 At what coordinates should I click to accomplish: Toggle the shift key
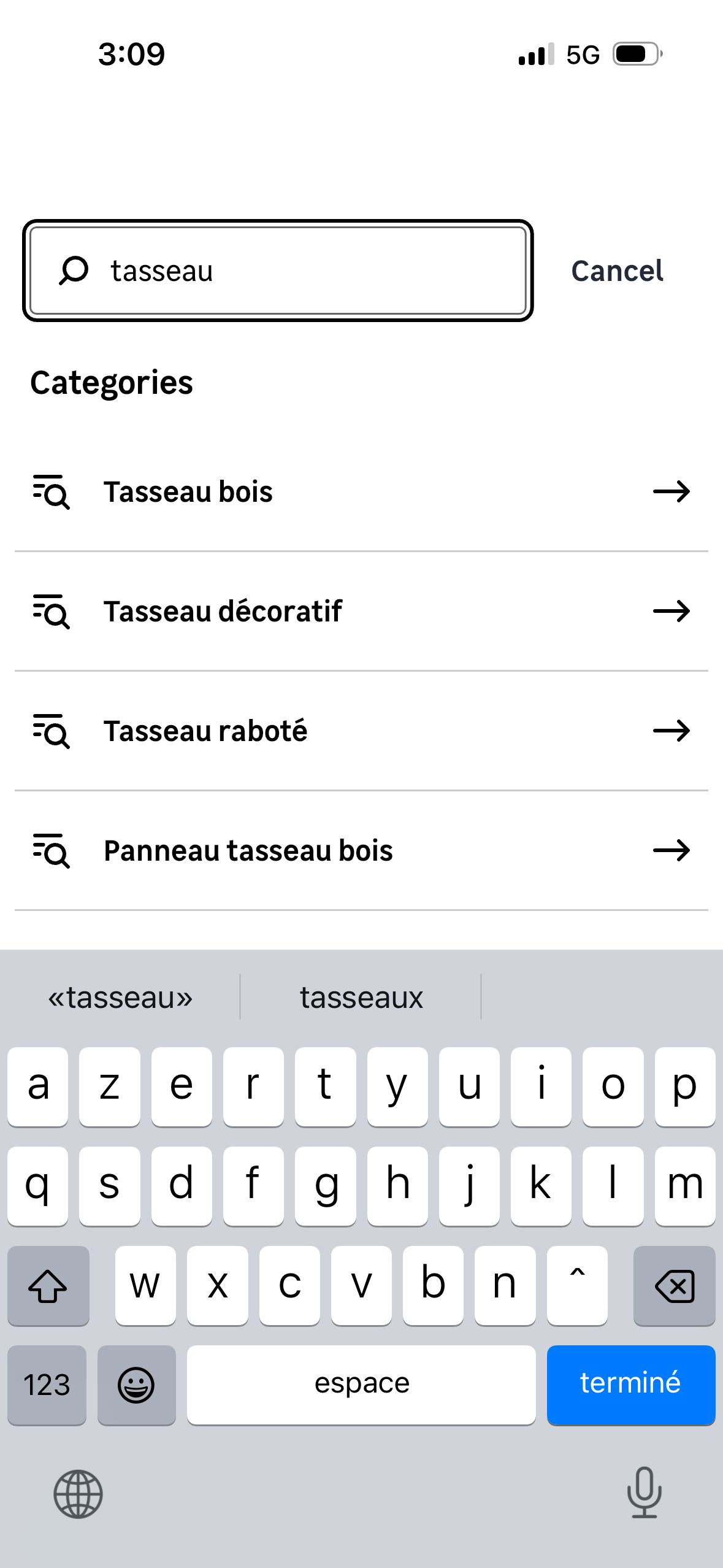pyautogui.click(x=48, y=1285)
